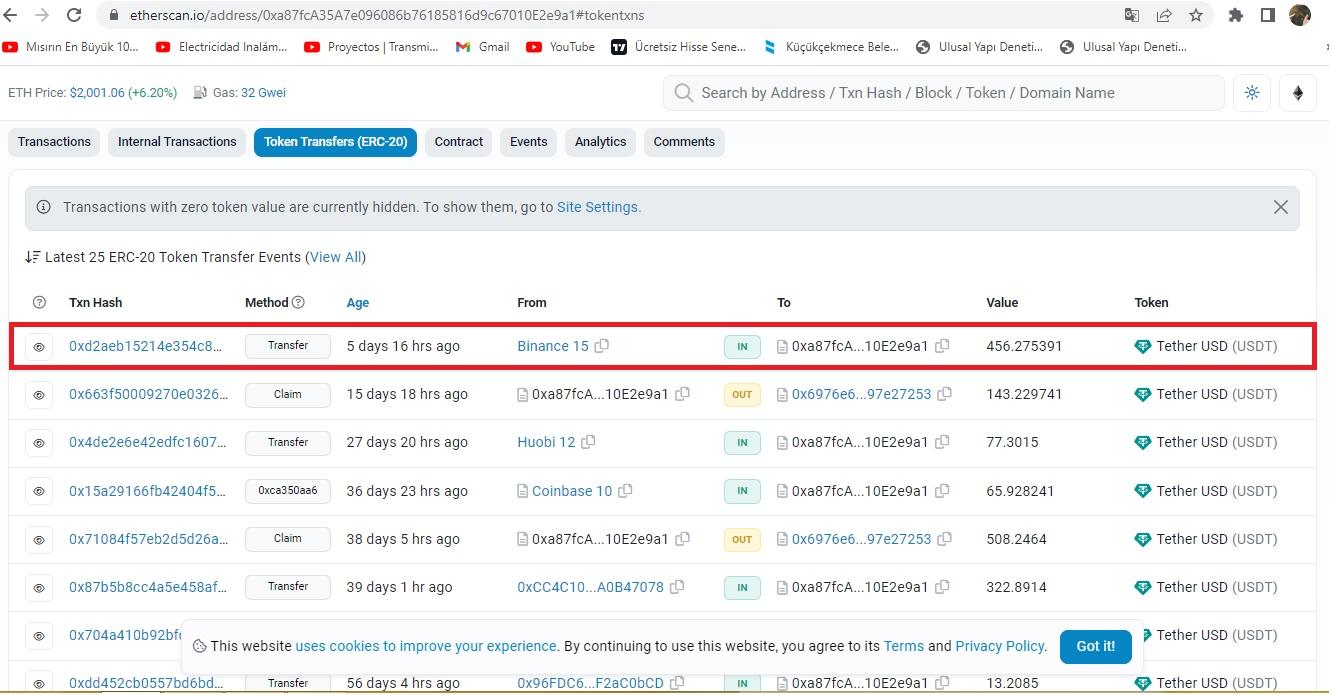Switch to the Internal Transactions tab
1332x695 pixels.
[177, 142]
